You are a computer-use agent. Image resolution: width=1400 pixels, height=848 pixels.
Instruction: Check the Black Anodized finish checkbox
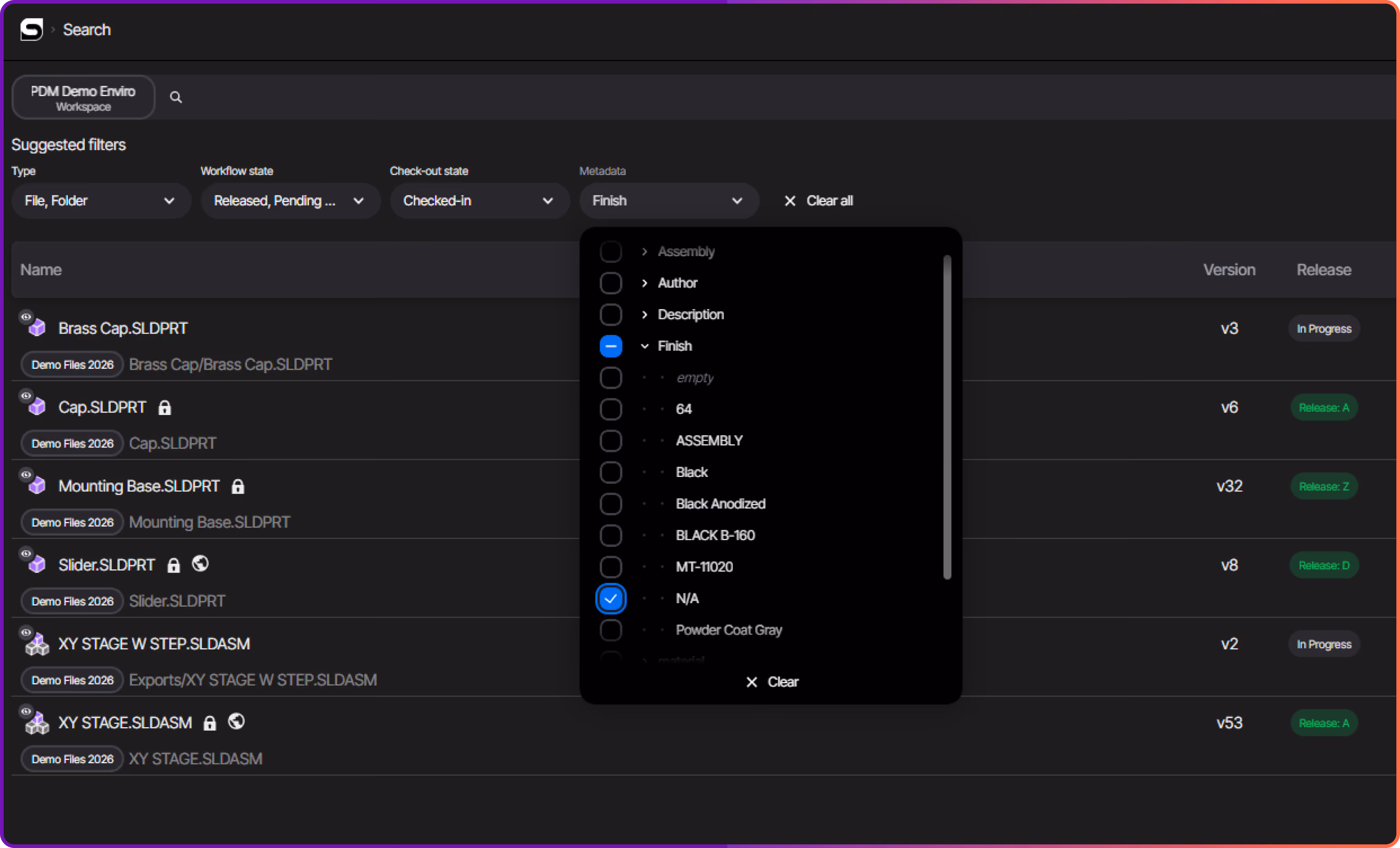coord(611,504)
